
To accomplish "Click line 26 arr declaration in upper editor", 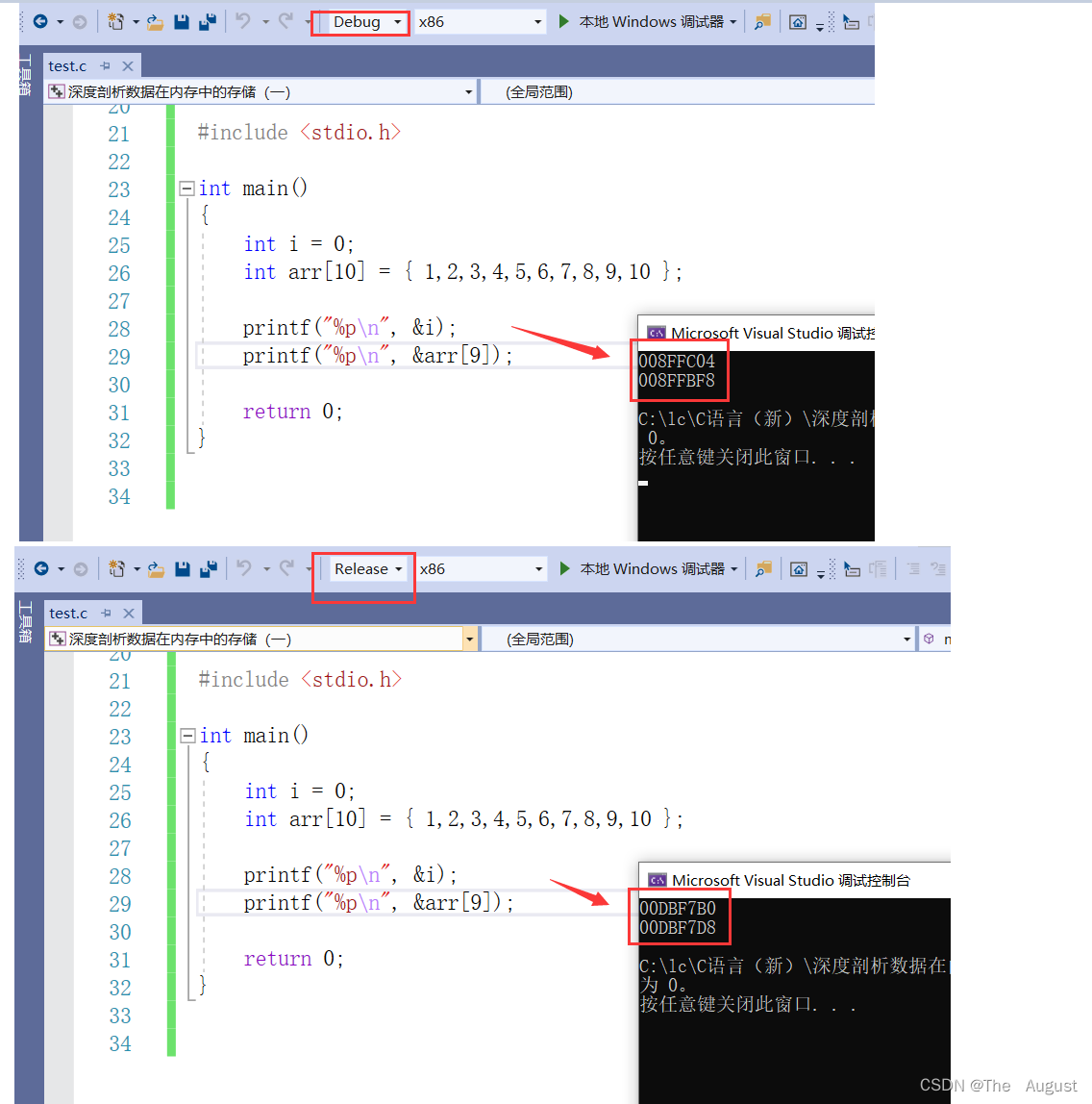I will tap(463, 272).
